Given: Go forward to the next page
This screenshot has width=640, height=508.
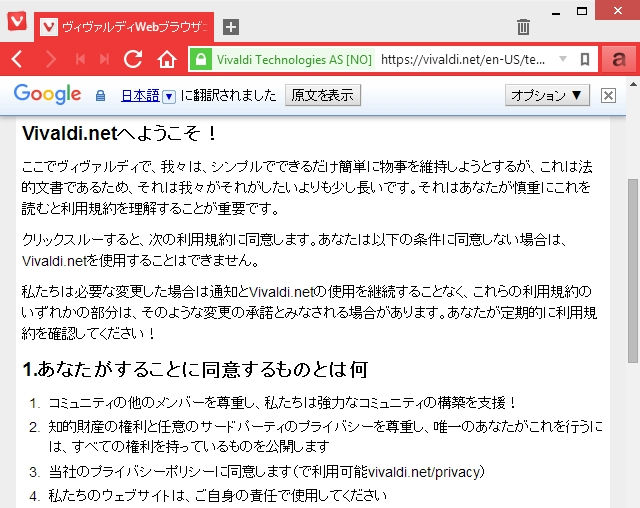Looking at the screenshot, I should point(50,60).
